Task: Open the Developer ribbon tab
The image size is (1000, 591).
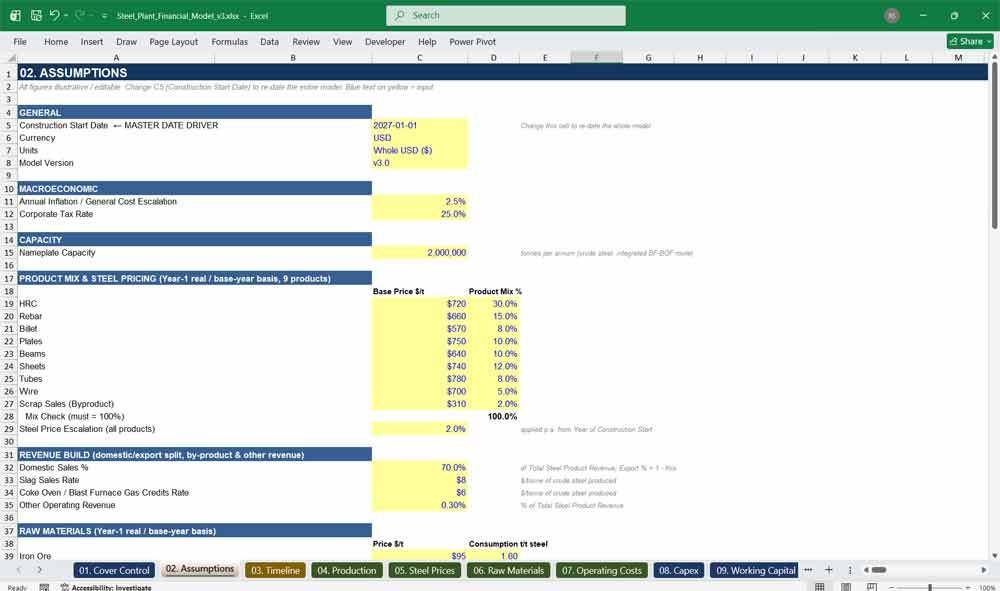Action: (x=385, y=41)
